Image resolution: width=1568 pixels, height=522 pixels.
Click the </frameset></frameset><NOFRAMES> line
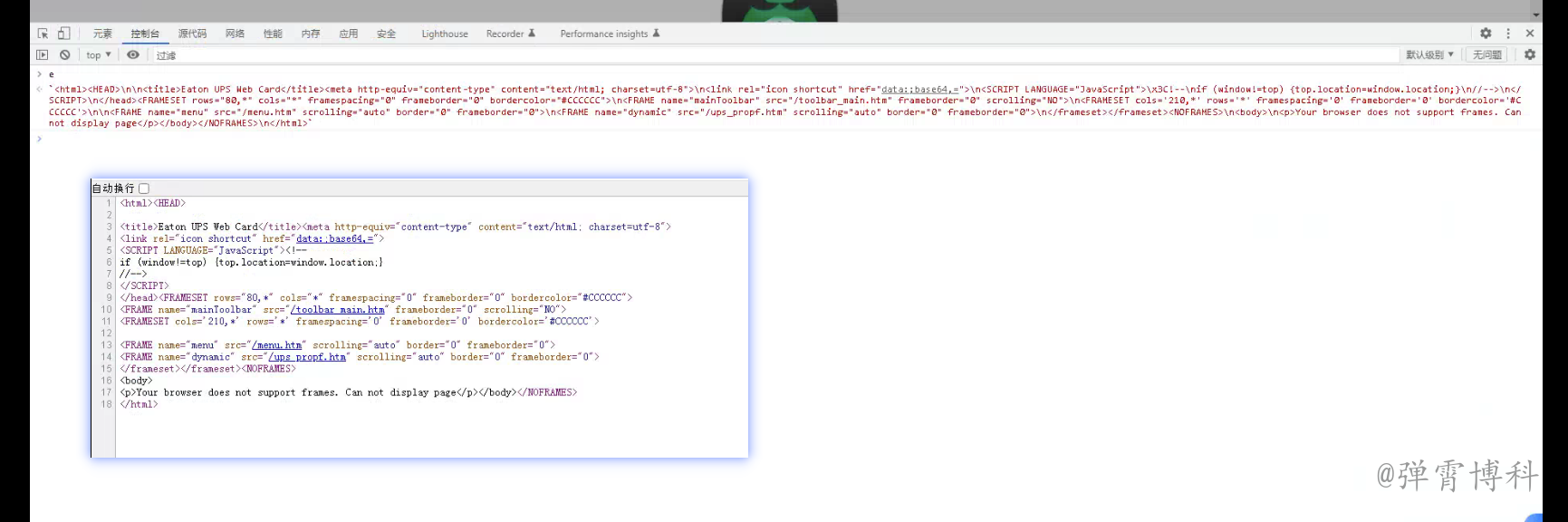(207, 369)
